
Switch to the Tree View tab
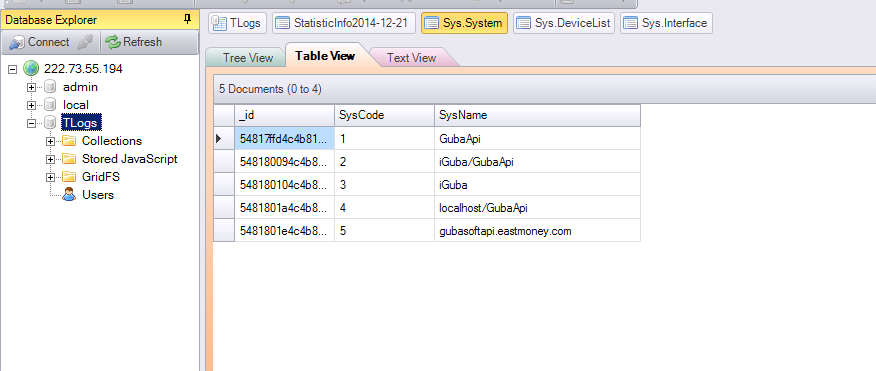point(247,58)
